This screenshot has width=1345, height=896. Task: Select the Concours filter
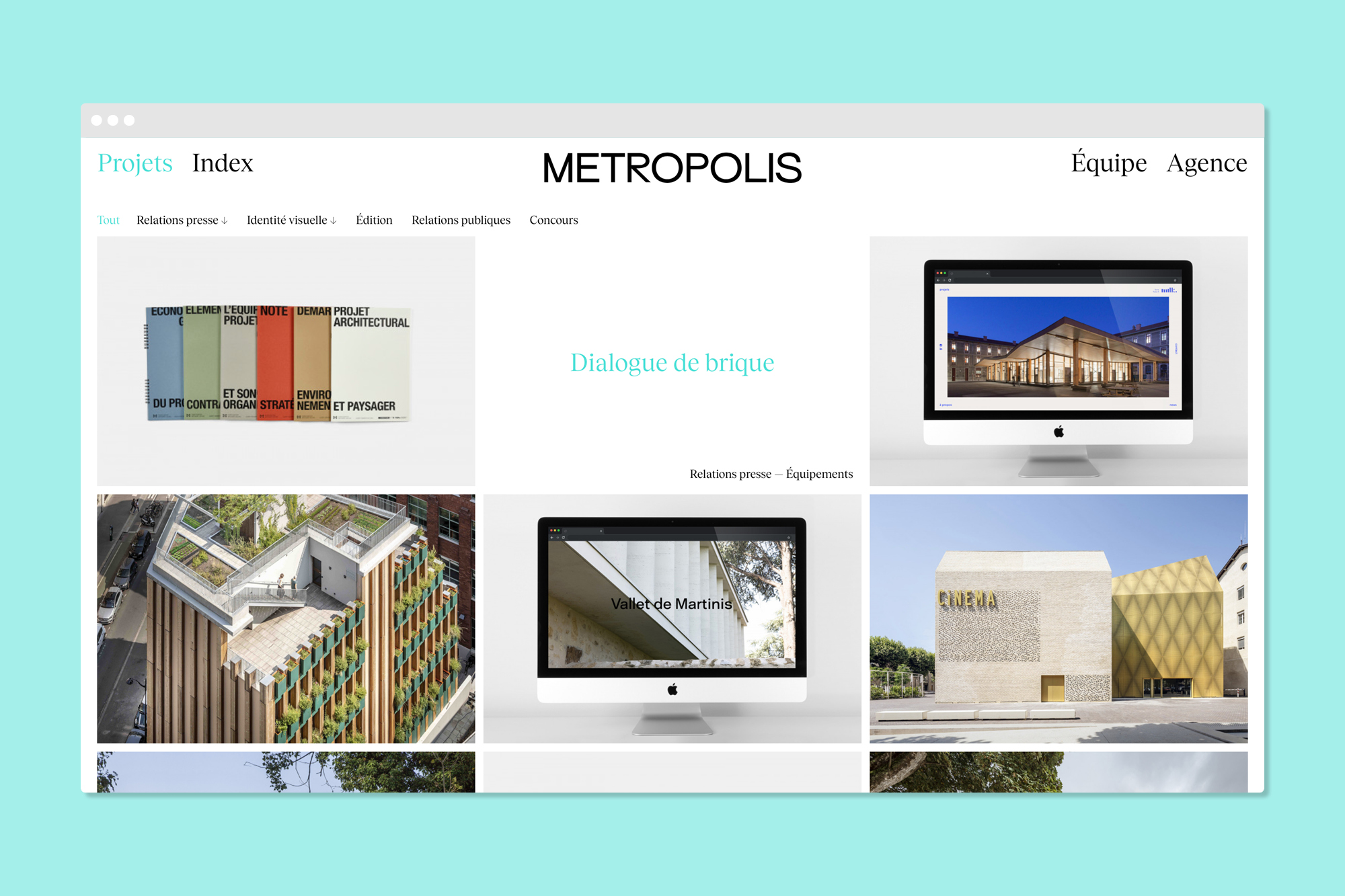[x=553, y=220]
